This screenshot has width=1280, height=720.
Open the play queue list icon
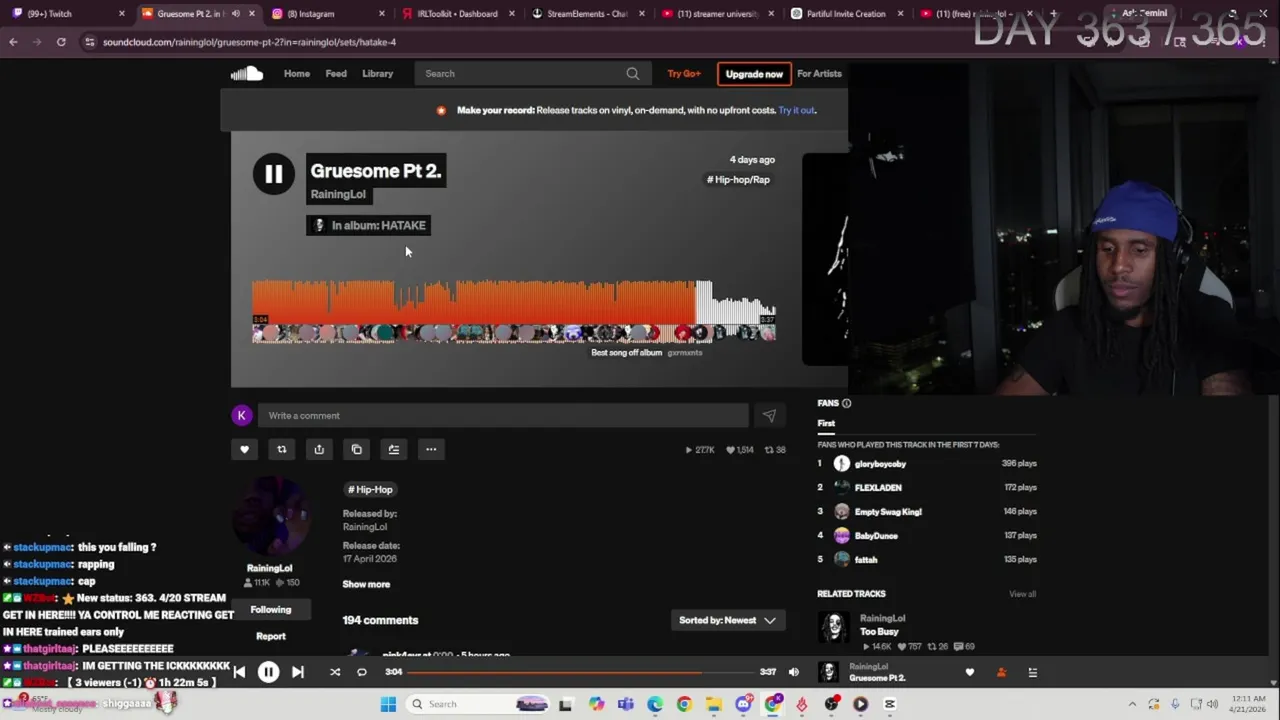pyautogui.click(x=1033, y=673)
